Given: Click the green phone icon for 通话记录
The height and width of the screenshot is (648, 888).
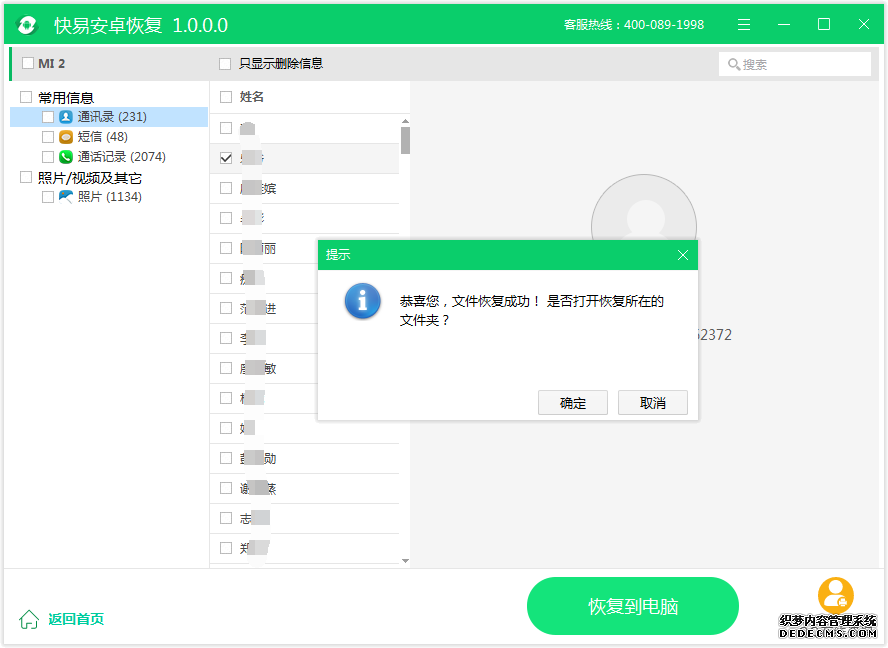Looking at the screenshot, I should [66, 157].
